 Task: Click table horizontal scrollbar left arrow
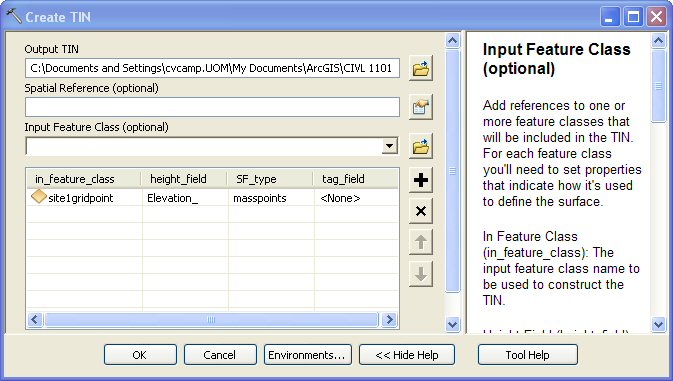[35, 320]
